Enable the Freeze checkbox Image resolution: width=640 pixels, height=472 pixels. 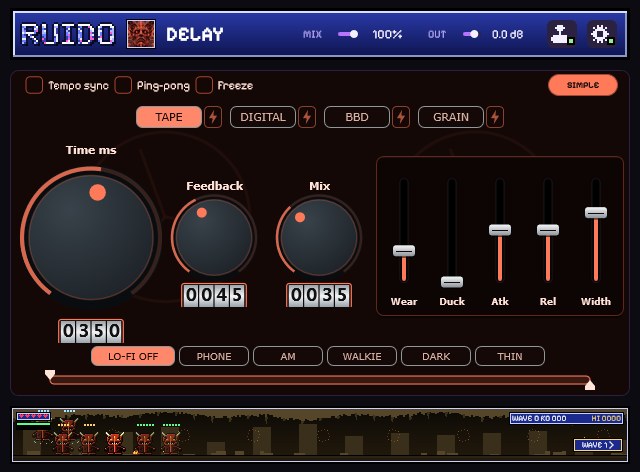pyautogui.click(x=204, y=85)
